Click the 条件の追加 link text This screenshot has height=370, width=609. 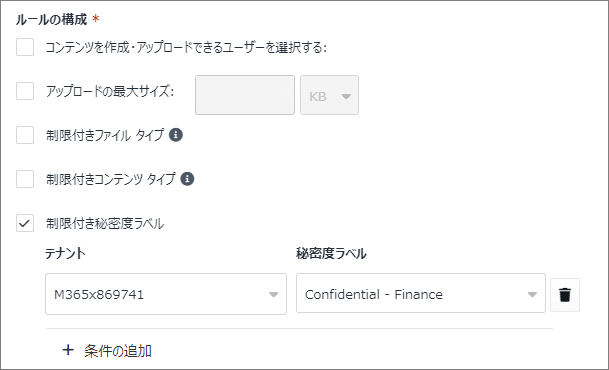pyautogui.click(x=118, y=351)
